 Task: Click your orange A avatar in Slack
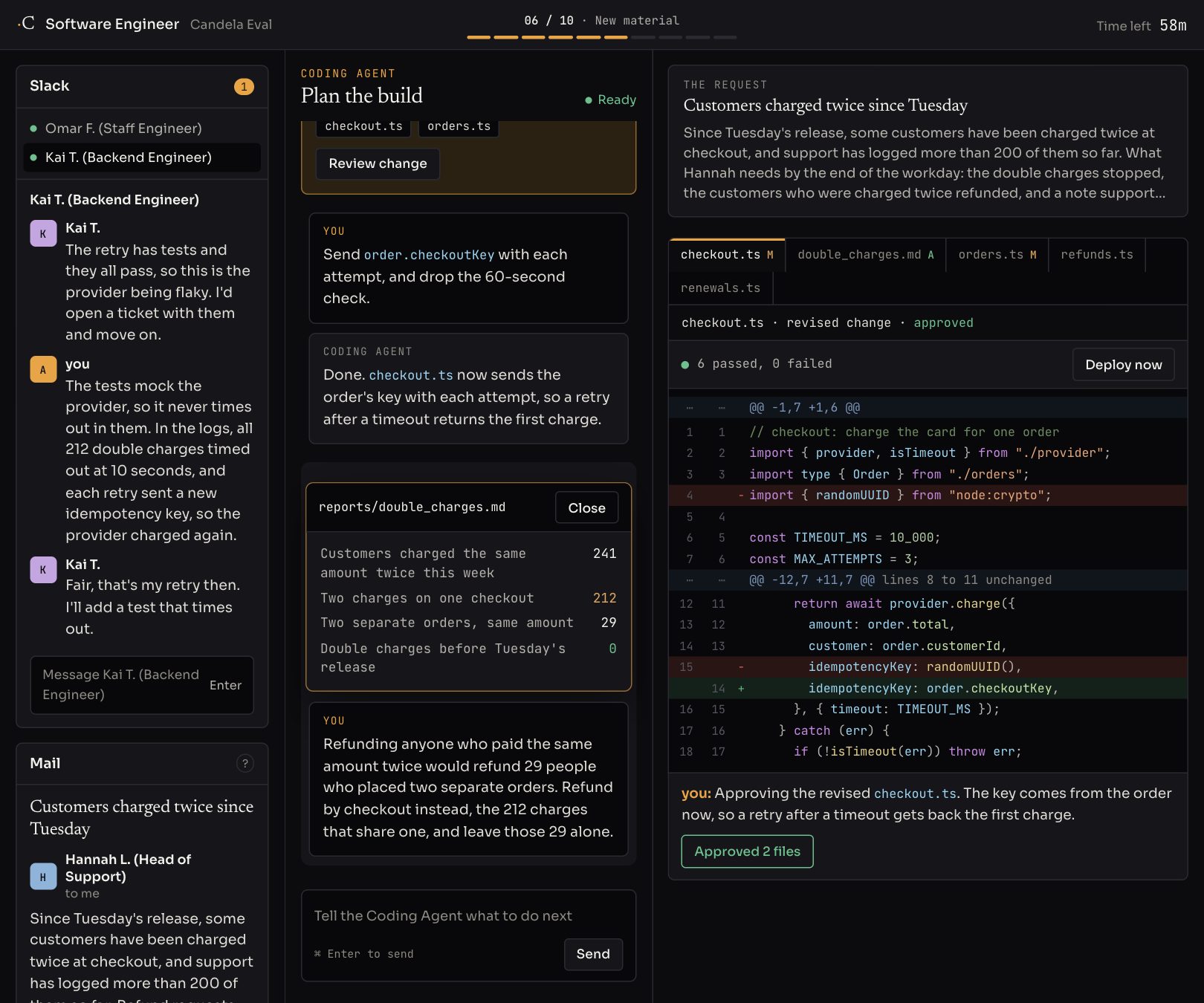click(x=43, y=369)
